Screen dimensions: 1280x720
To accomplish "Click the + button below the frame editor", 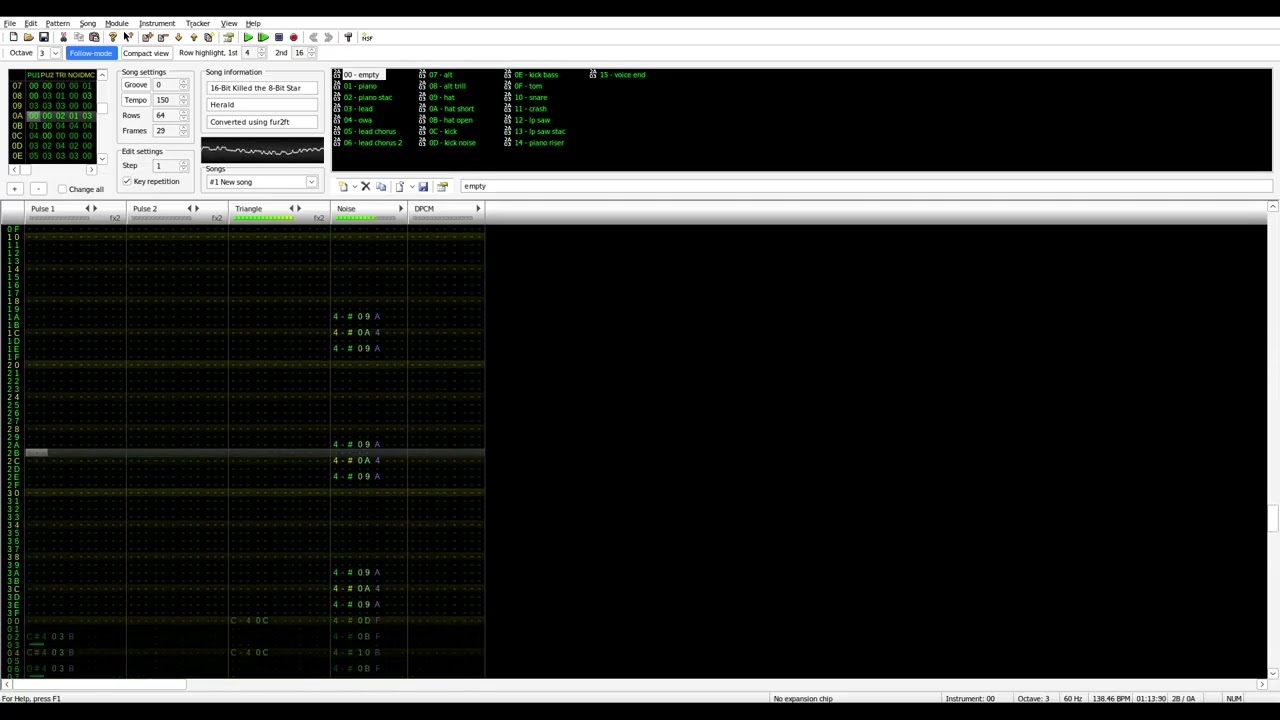I will coord(14,189).
